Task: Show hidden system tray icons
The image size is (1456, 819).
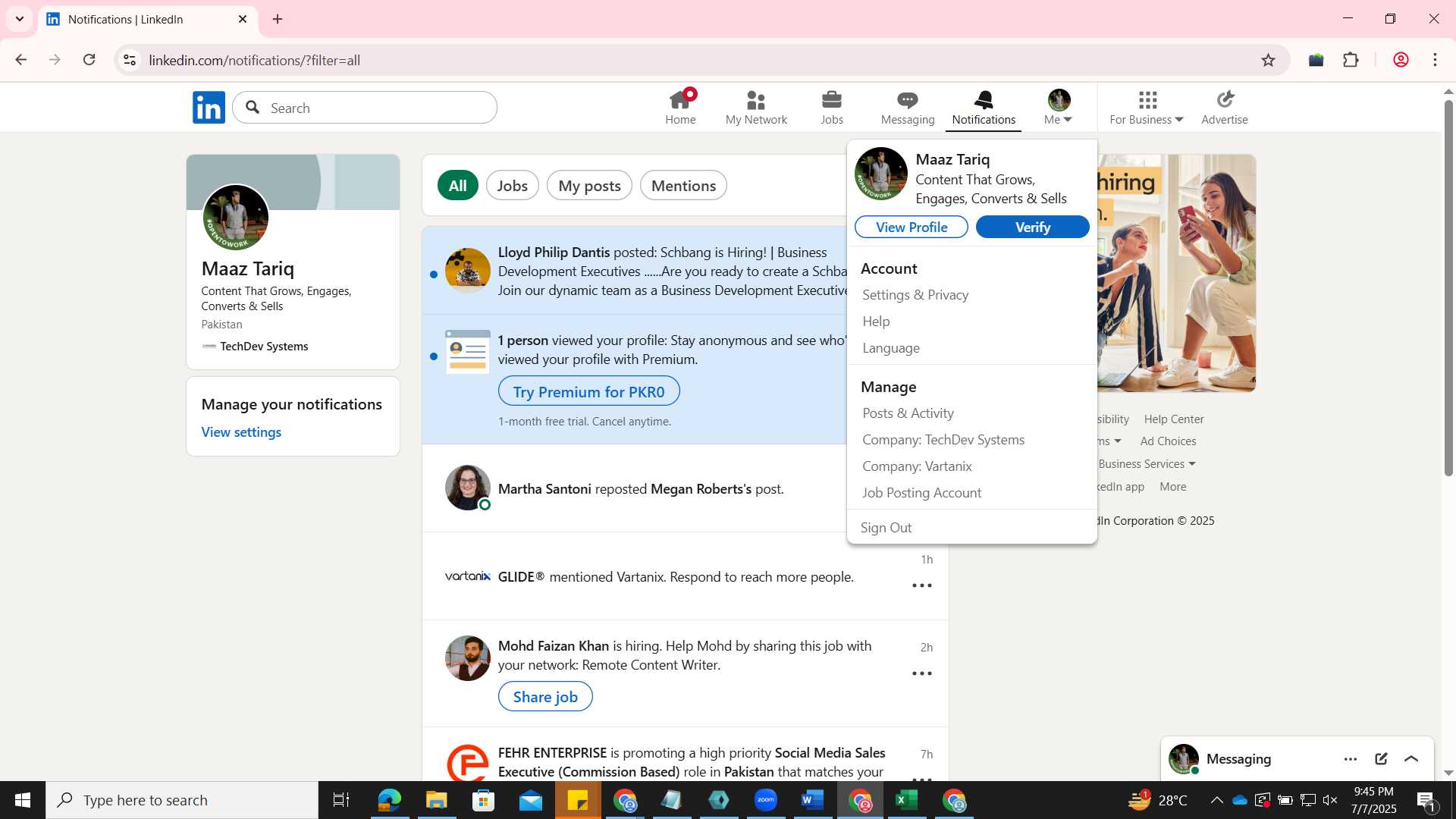Action: 1216,800
